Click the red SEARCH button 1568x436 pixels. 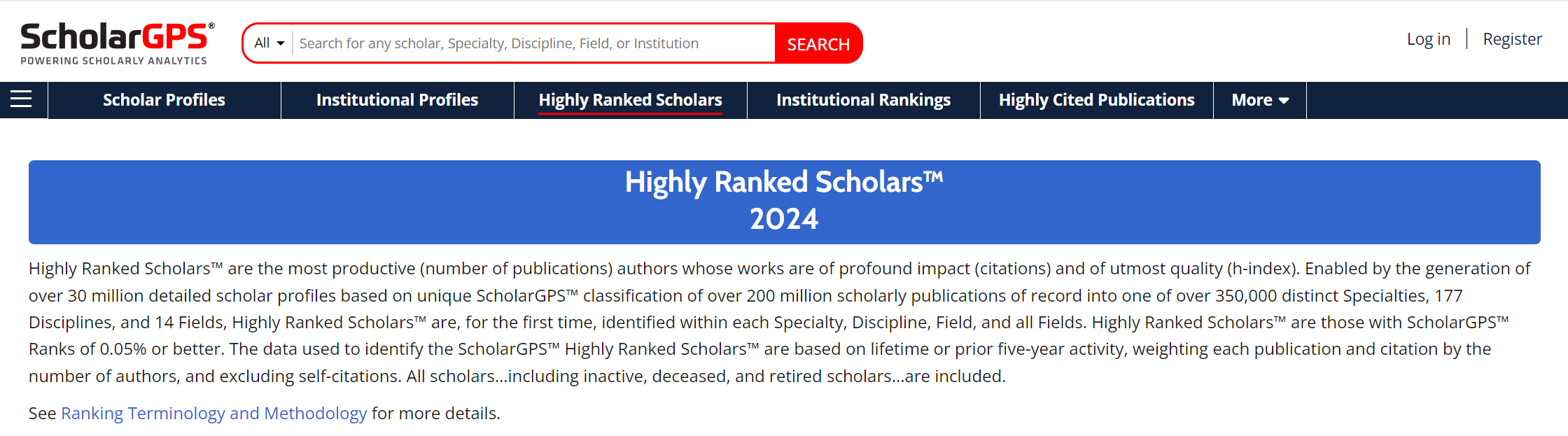point(818,43)
